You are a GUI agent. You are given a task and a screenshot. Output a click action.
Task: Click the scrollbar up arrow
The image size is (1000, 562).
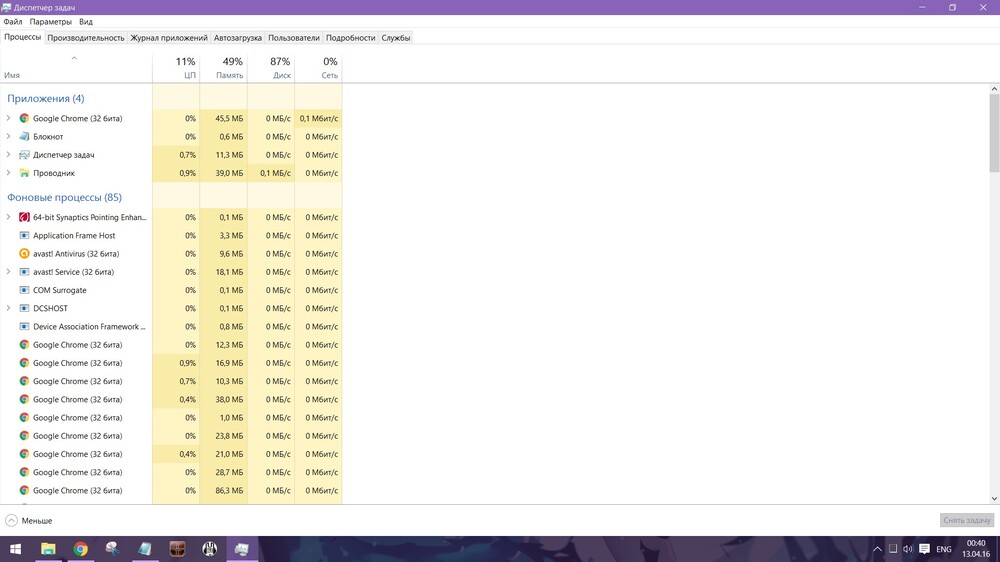tap(994, 89)
